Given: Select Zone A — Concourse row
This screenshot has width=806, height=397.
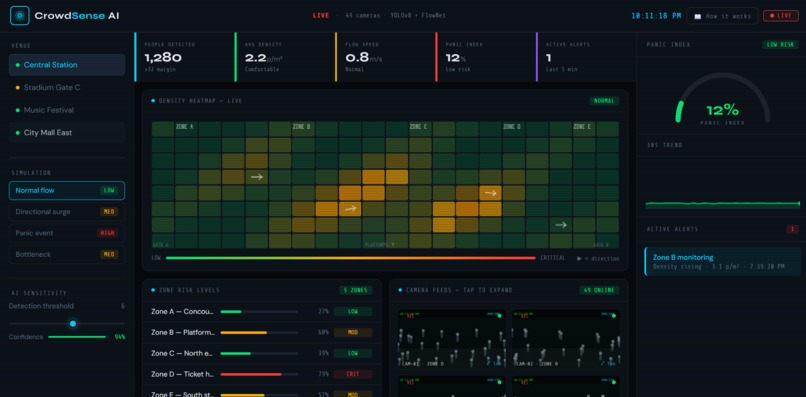Looking at the screenshot, I should [262, 312].
